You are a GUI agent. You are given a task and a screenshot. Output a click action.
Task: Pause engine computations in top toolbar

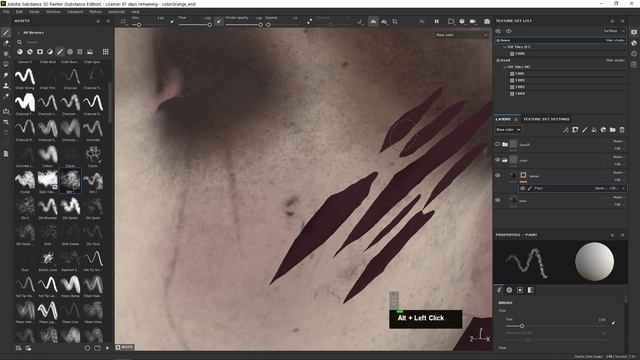(x=436, y=21)
